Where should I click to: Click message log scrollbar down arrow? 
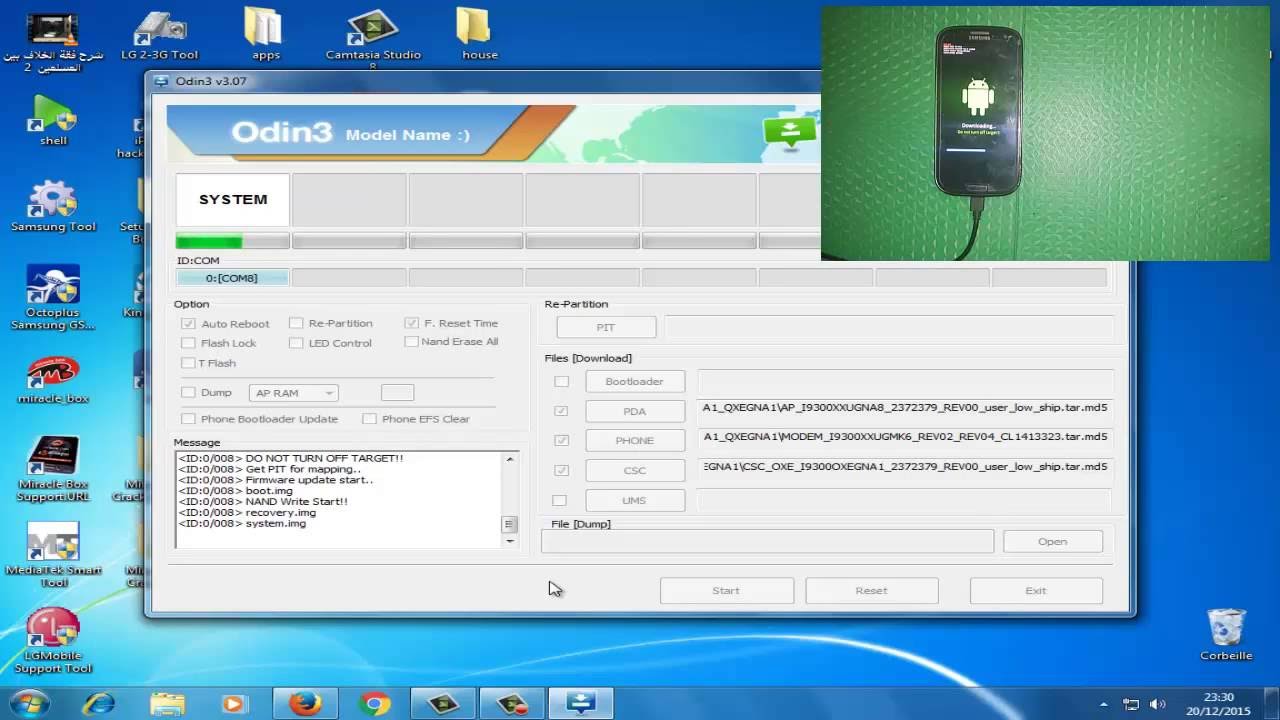point(510,541)
